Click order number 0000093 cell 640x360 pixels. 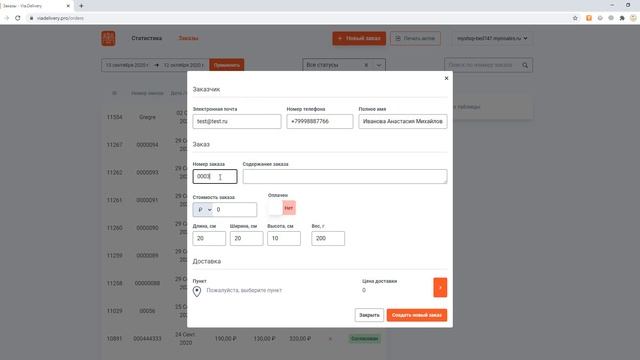147,172
